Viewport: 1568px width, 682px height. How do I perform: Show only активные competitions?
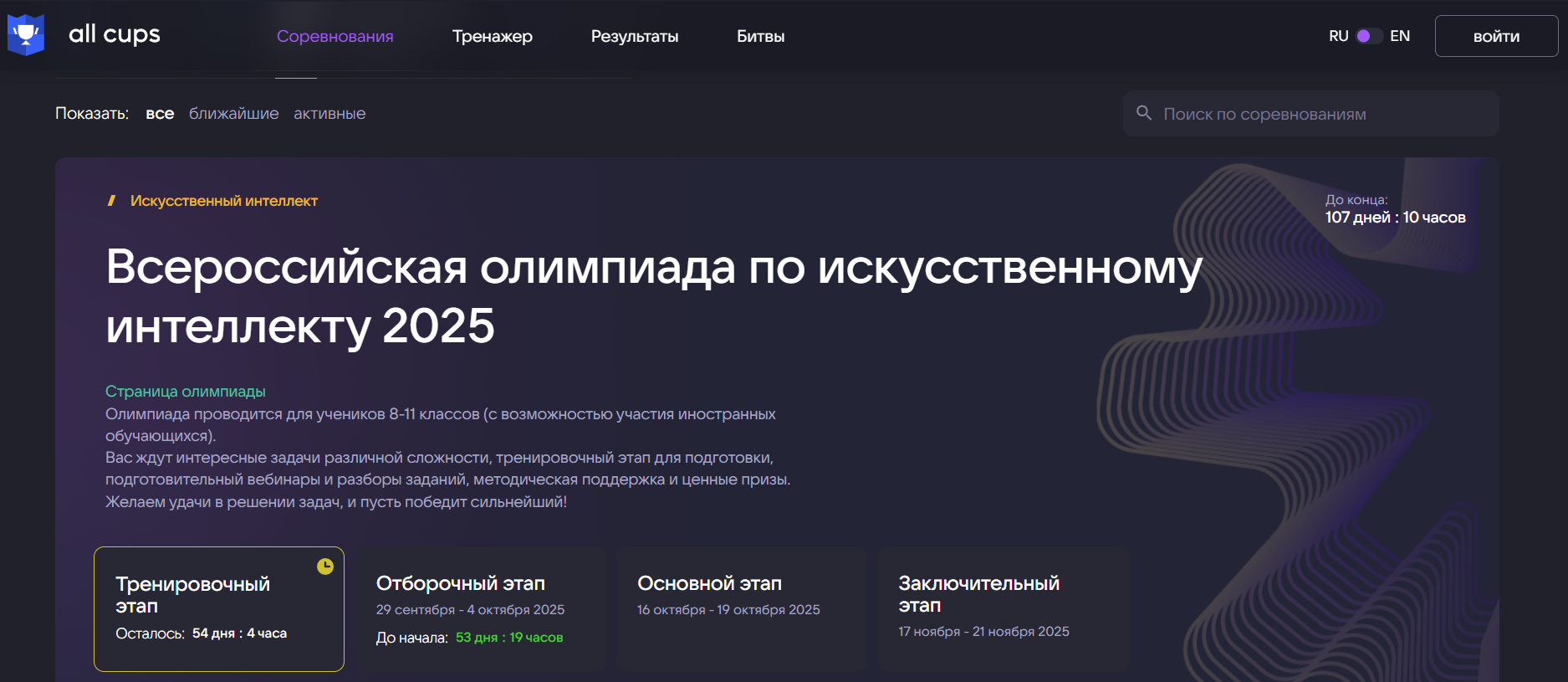pyautogui.click(x=329, y=114)
